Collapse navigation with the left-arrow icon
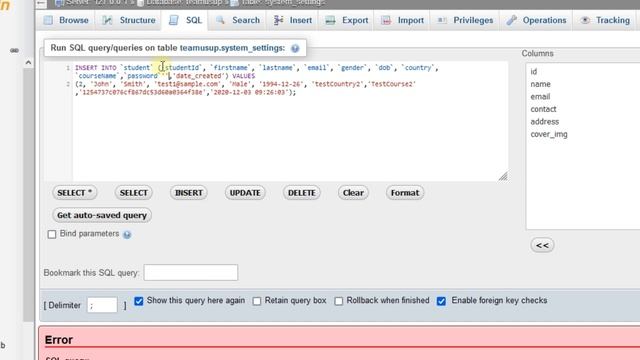 pyautogui.click(x=41, y=3)
